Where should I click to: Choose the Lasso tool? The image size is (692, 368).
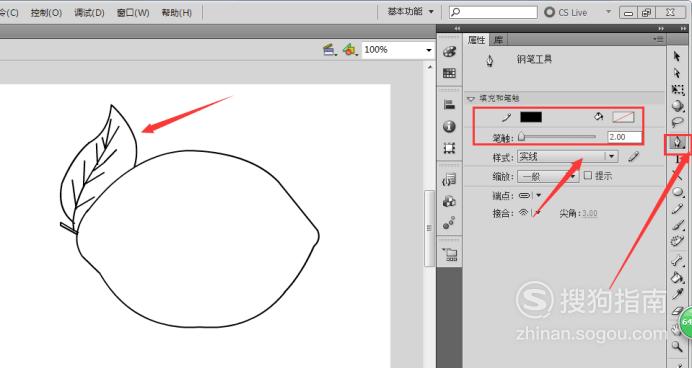677,122
